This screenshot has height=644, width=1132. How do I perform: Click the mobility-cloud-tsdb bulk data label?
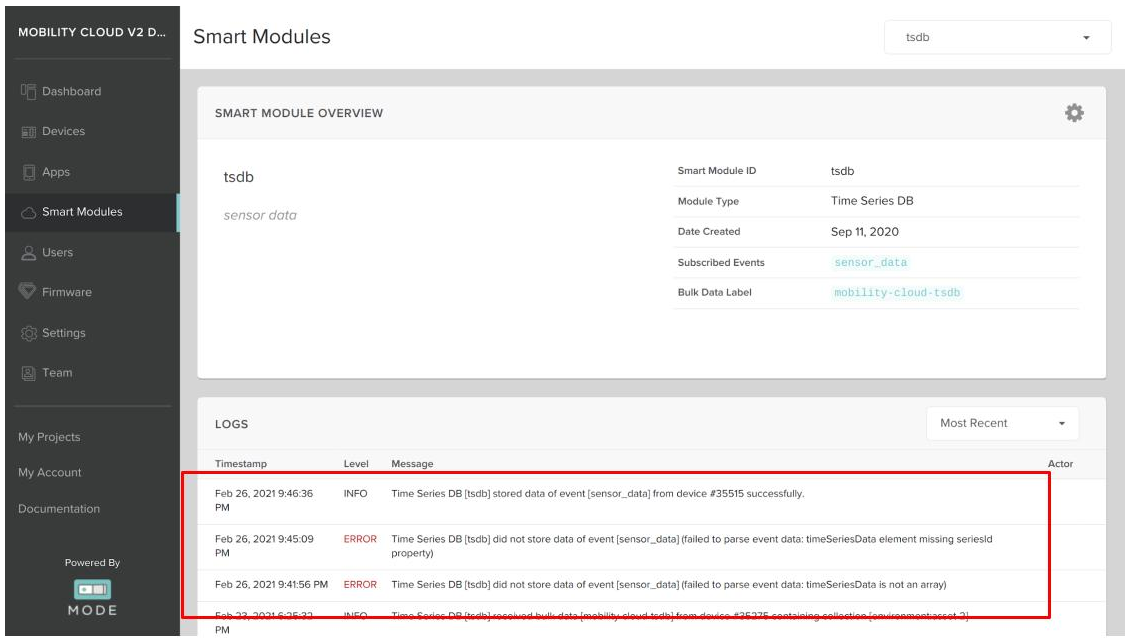[897, 292]
